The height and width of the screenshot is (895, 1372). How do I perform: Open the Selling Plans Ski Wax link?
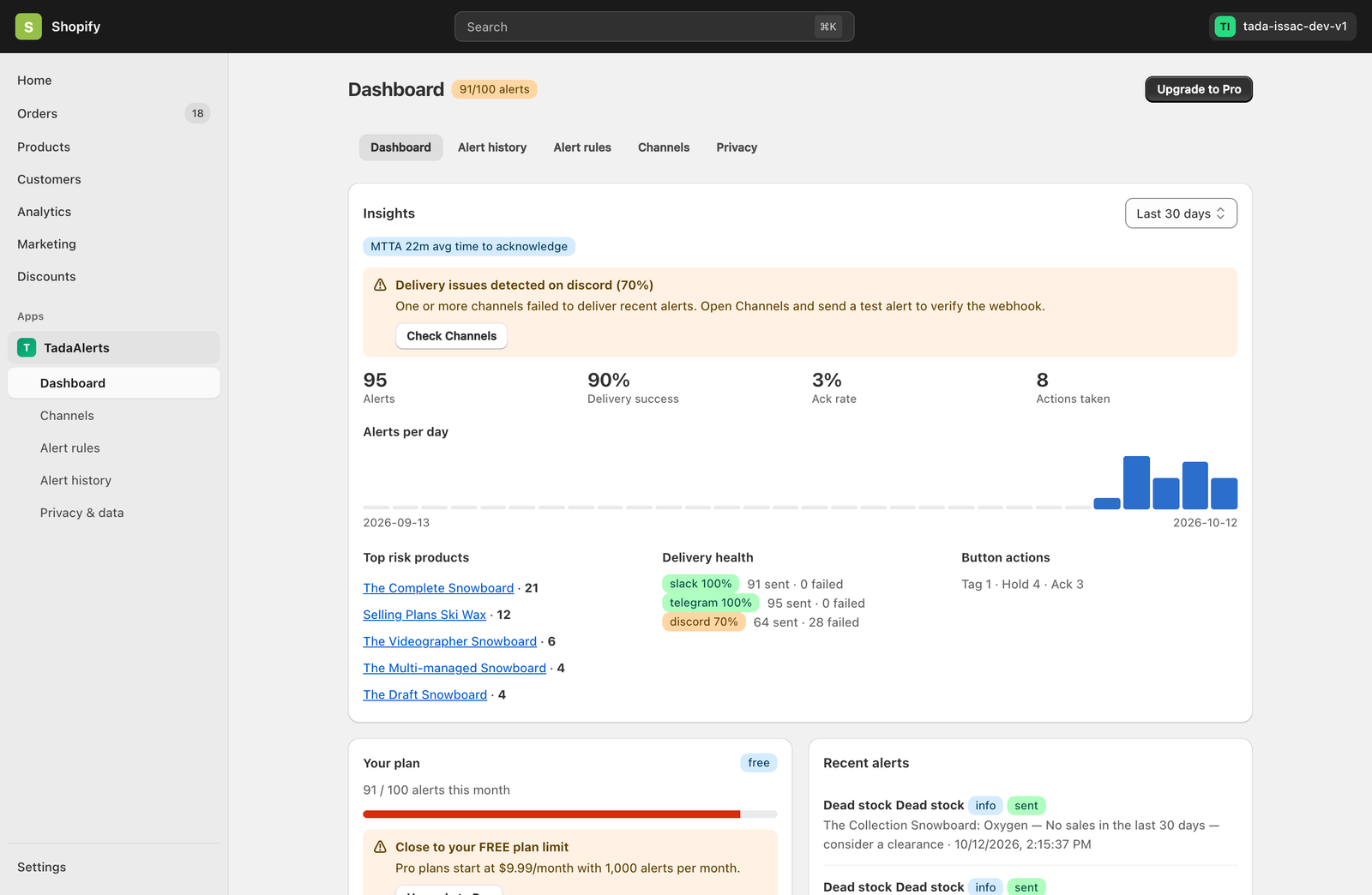tap(424, 615)
